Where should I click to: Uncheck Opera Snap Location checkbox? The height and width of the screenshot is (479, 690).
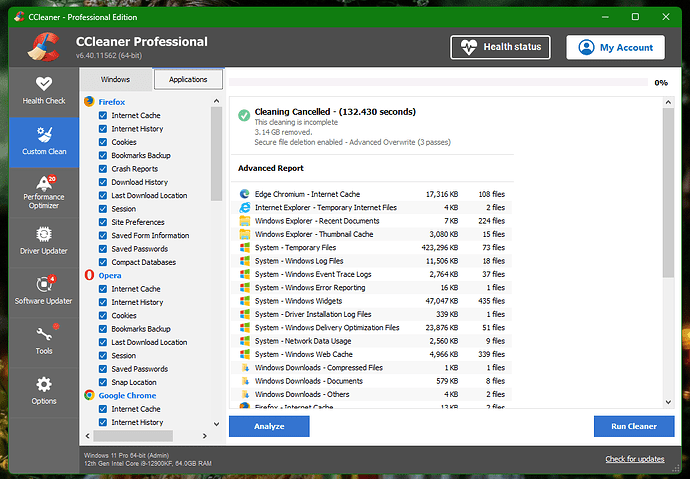pos(103,382)
